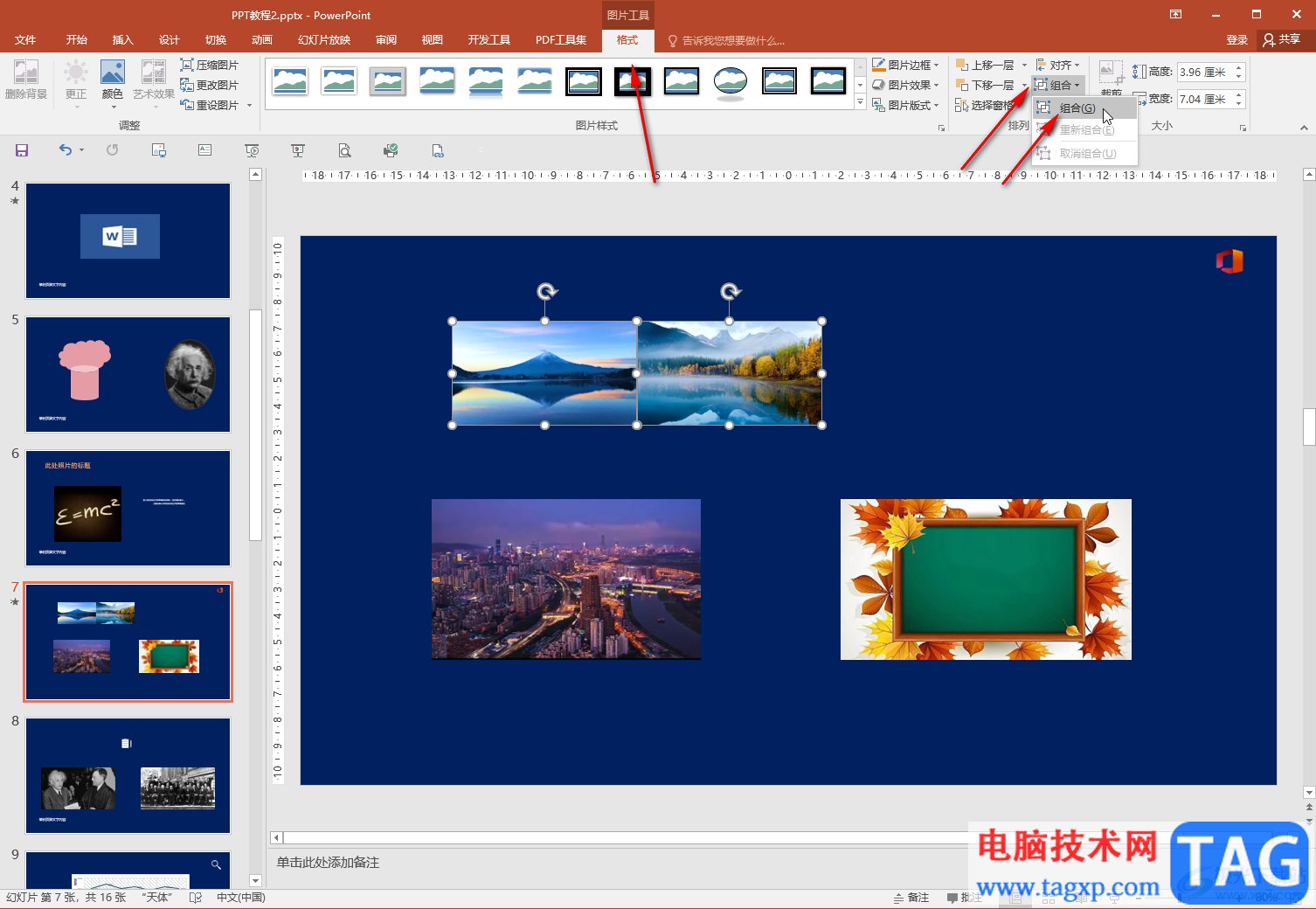Open the Size group dialog launcher
The image size is (1316, 909).
pyautogui.click(x=1243, y=128)
